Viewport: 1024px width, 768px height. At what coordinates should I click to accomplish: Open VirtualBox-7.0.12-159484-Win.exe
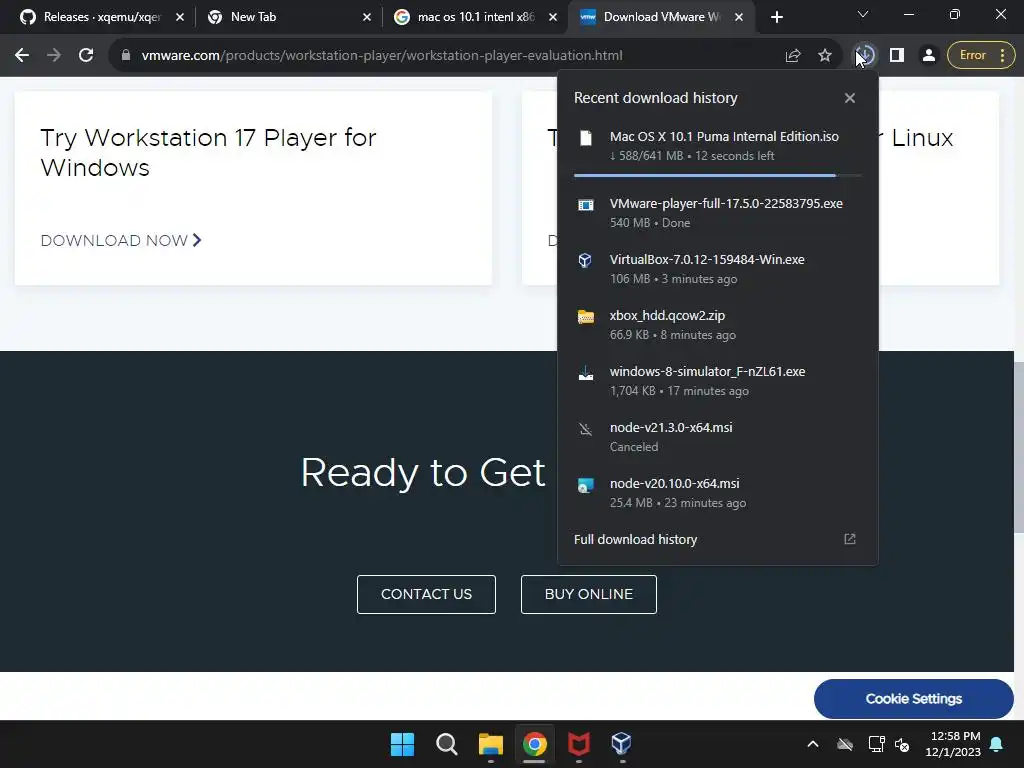point(707,260)
